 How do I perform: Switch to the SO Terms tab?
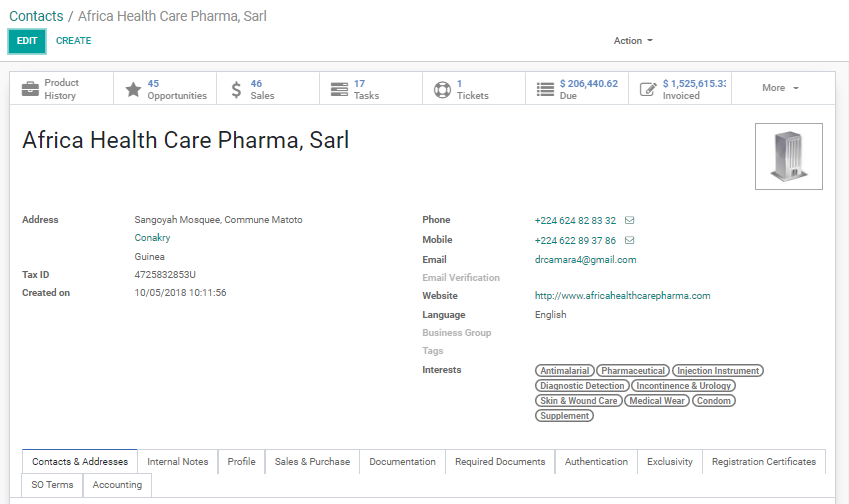(53, 485)
